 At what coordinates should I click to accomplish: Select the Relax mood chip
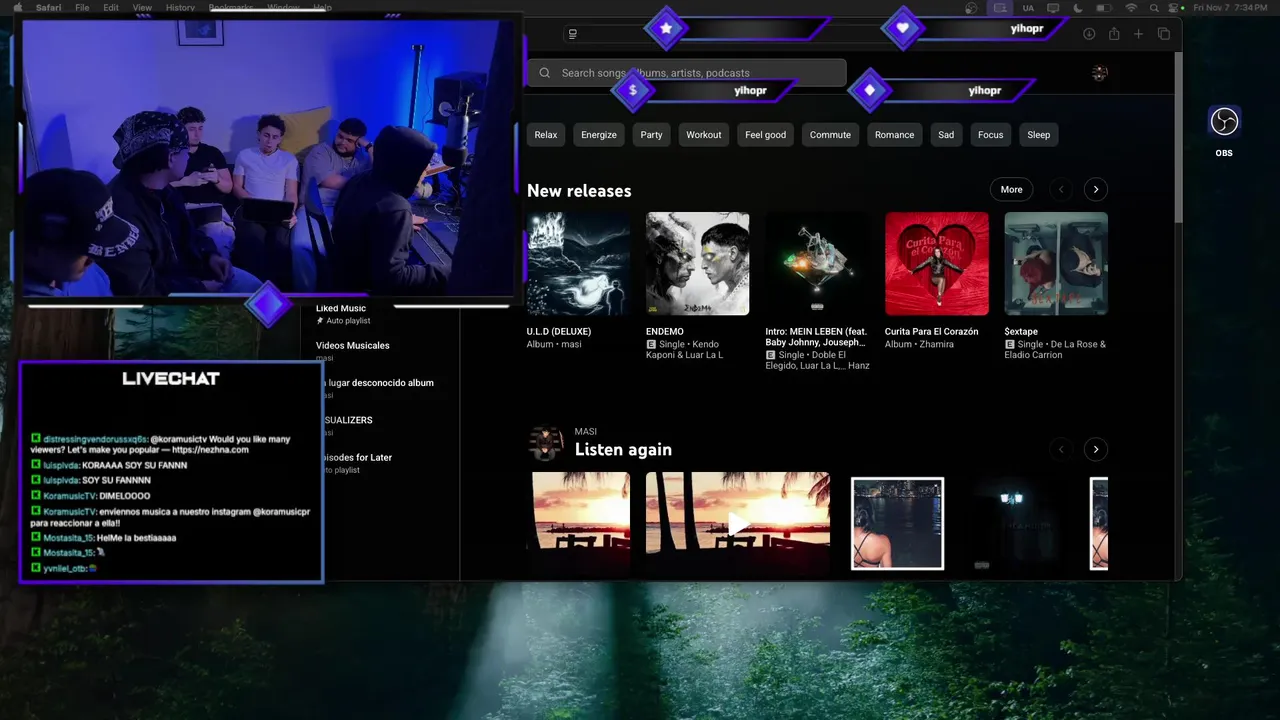[x=545, y=135]
